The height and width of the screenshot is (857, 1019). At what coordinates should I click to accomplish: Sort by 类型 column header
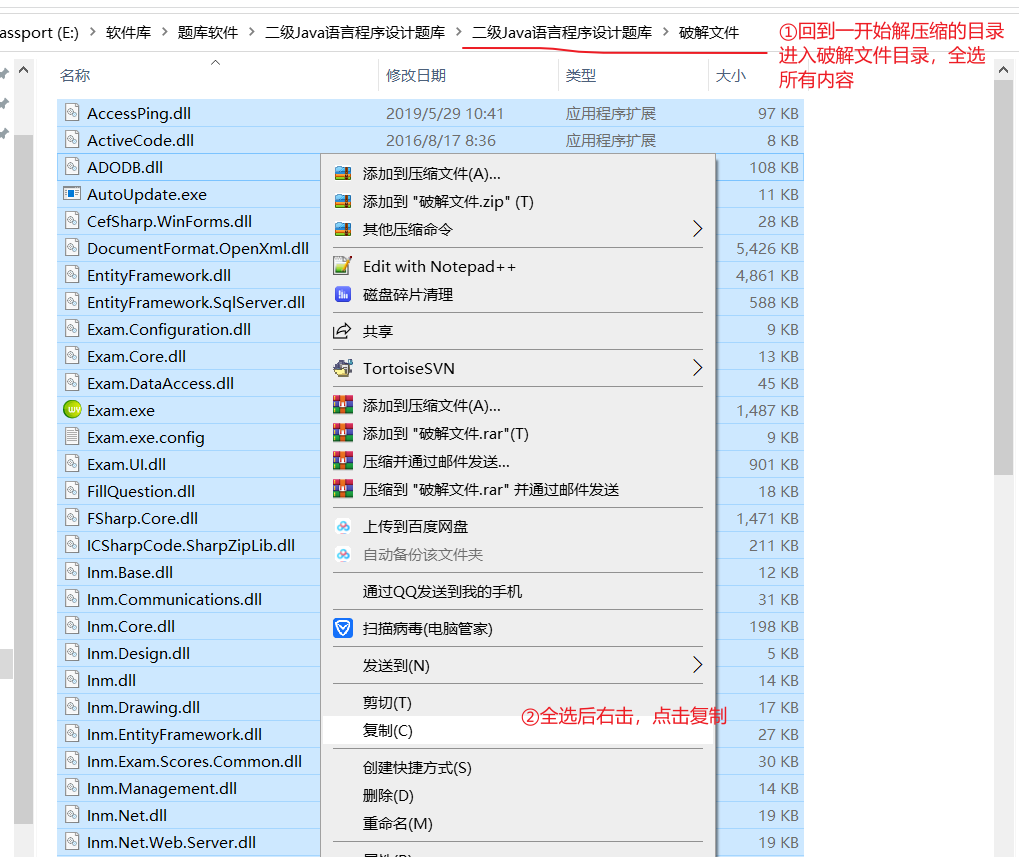[581, 75]
